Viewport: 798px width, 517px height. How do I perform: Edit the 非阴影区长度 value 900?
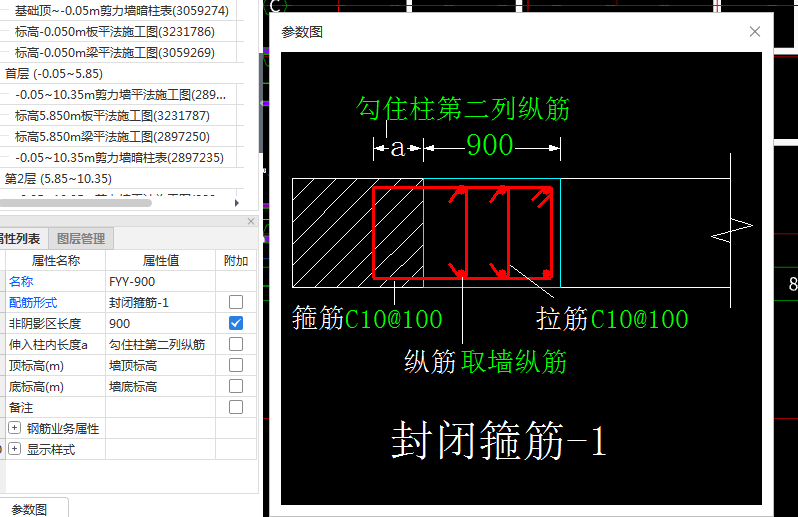click(x=160, y=323)
